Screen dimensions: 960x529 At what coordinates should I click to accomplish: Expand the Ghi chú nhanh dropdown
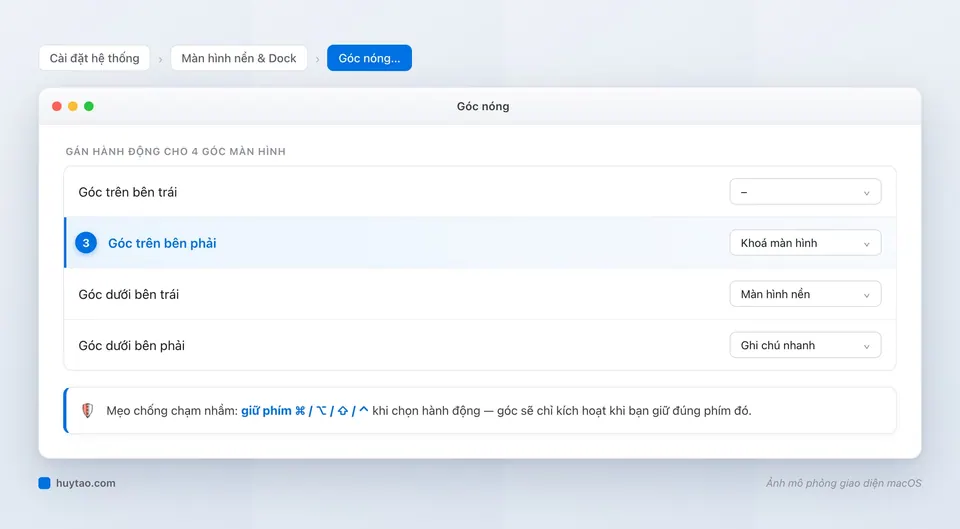coord(805,345)
